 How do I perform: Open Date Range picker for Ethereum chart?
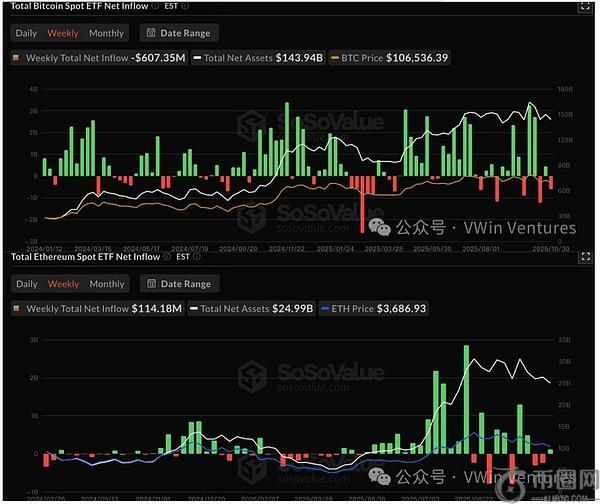(x=175, y=284)
